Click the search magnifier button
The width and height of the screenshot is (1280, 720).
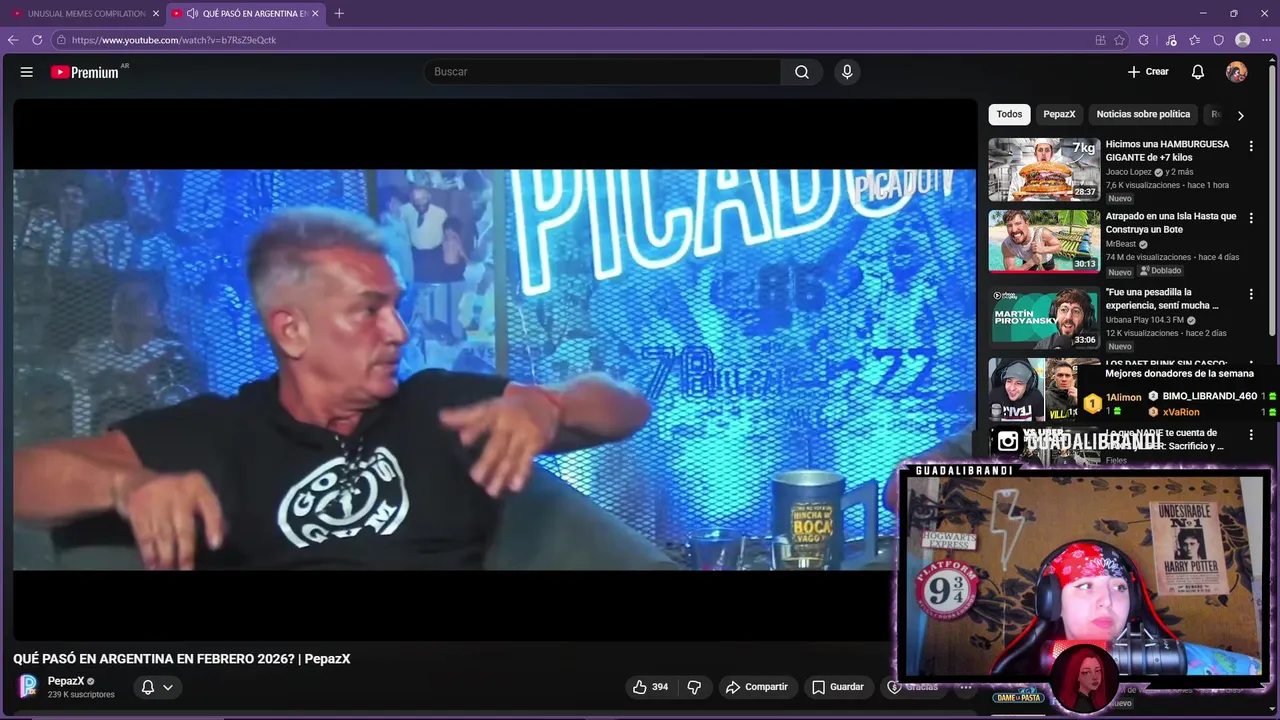(x=802, y=72)
